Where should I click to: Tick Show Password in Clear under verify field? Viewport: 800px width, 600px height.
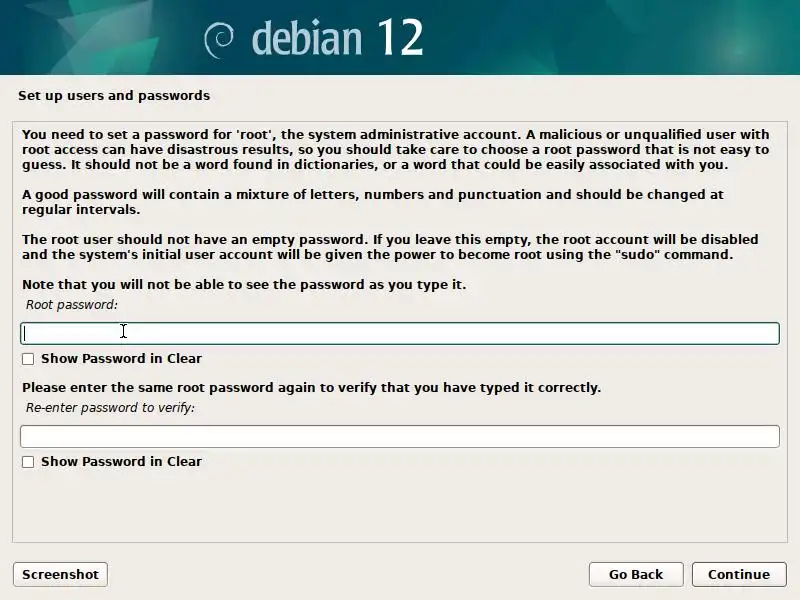[x=28, y=462]
